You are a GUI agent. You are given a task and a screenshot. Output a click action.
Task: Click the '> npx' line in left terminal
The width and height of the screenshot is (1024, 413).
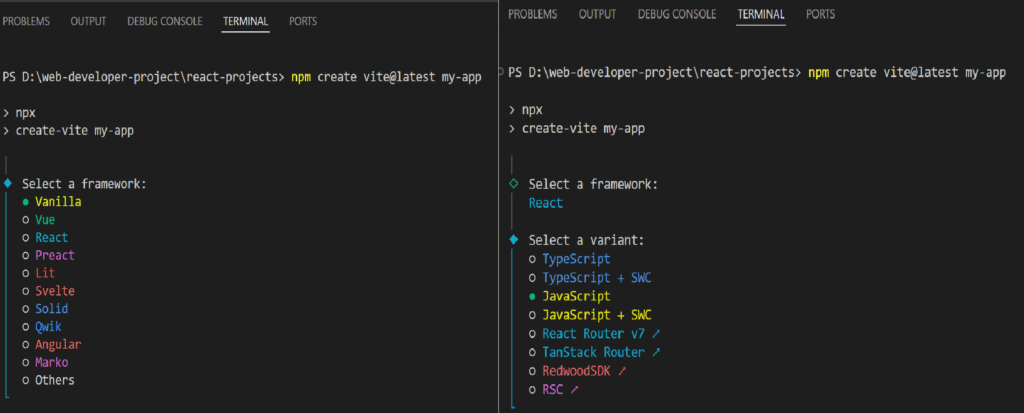pos(19,112)
